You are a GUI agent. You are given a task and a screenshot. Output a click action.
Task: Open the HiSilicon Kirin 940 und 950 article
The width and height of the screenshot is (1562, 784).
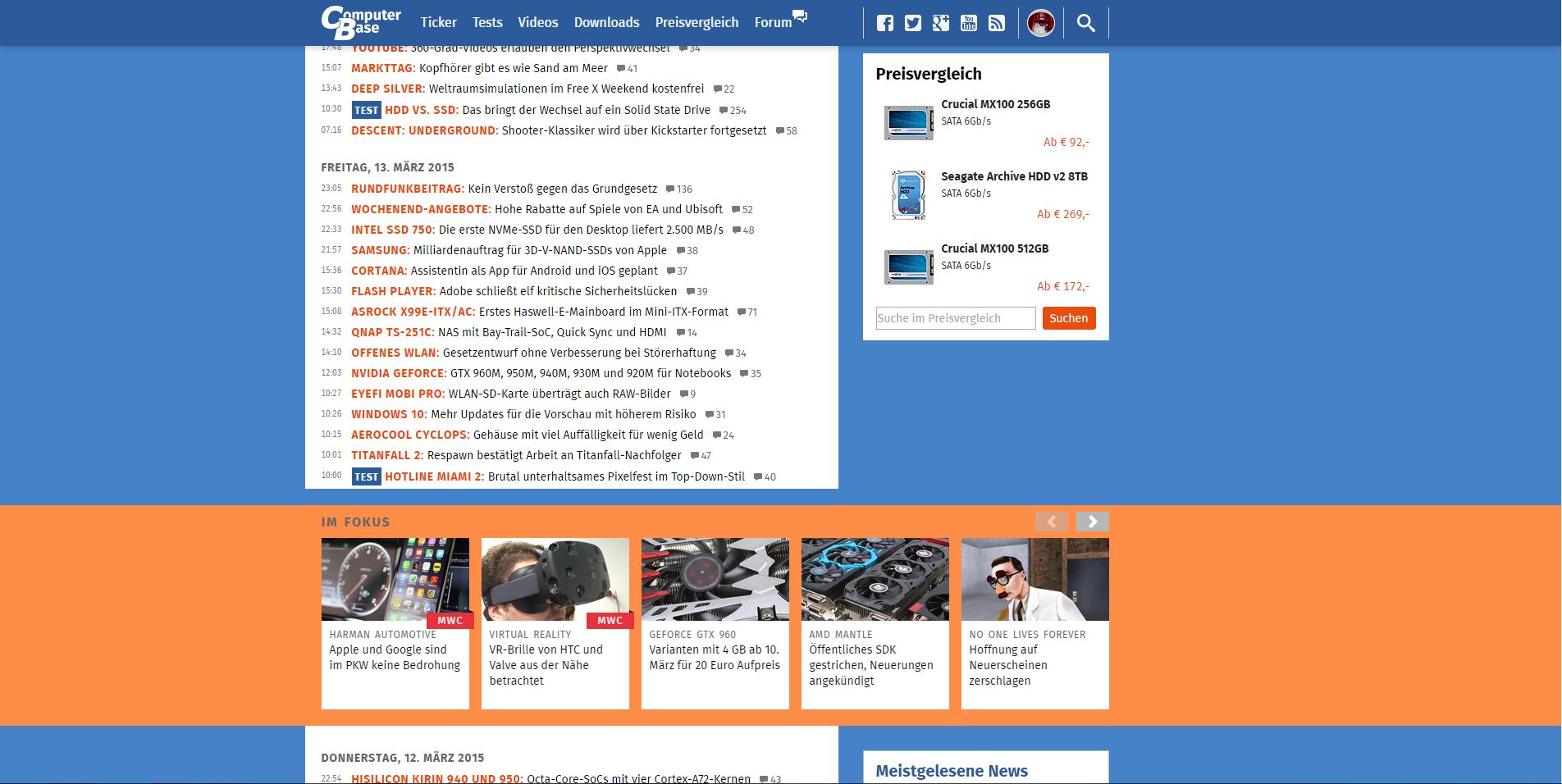click(x=550, y=778)
